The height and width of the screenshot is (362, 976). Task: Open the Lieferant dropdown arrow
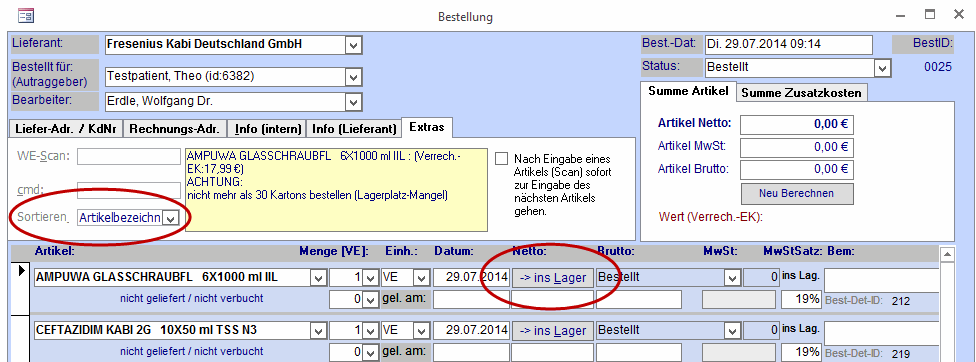point(354,45)
